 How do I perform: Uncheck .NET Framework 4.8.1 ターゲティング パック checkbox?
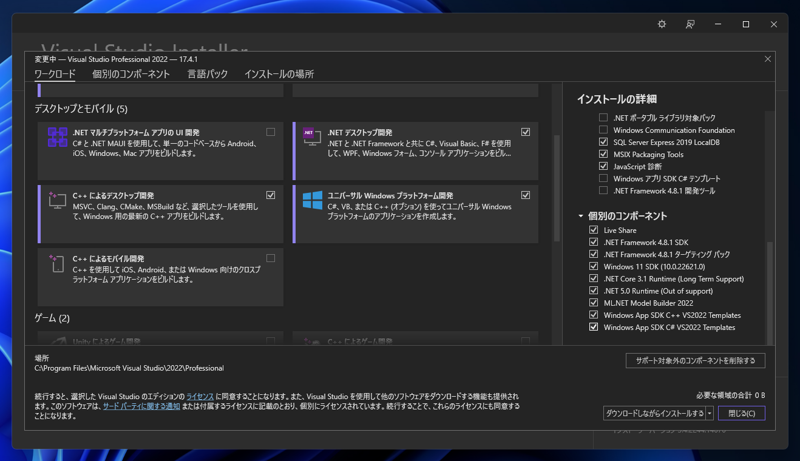click(593, 254)
